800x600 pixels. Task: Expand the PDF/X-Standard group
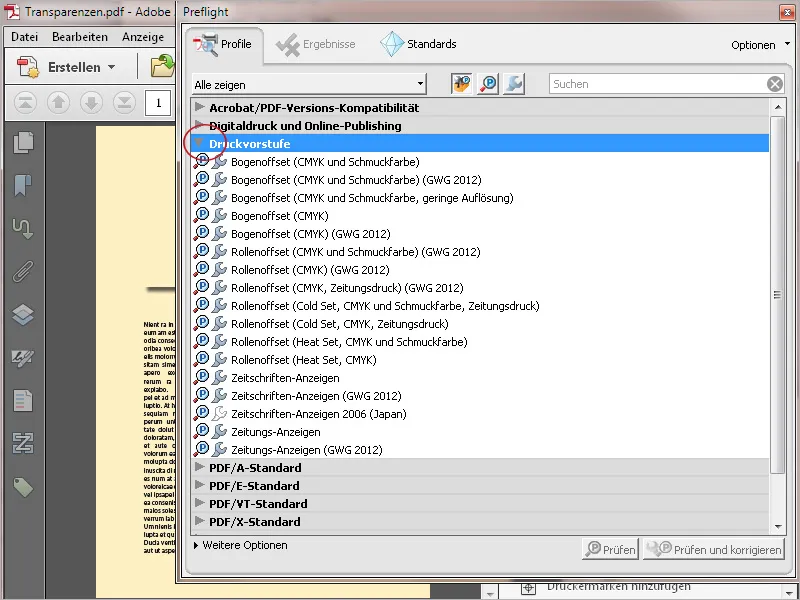[x=200, y=521]
